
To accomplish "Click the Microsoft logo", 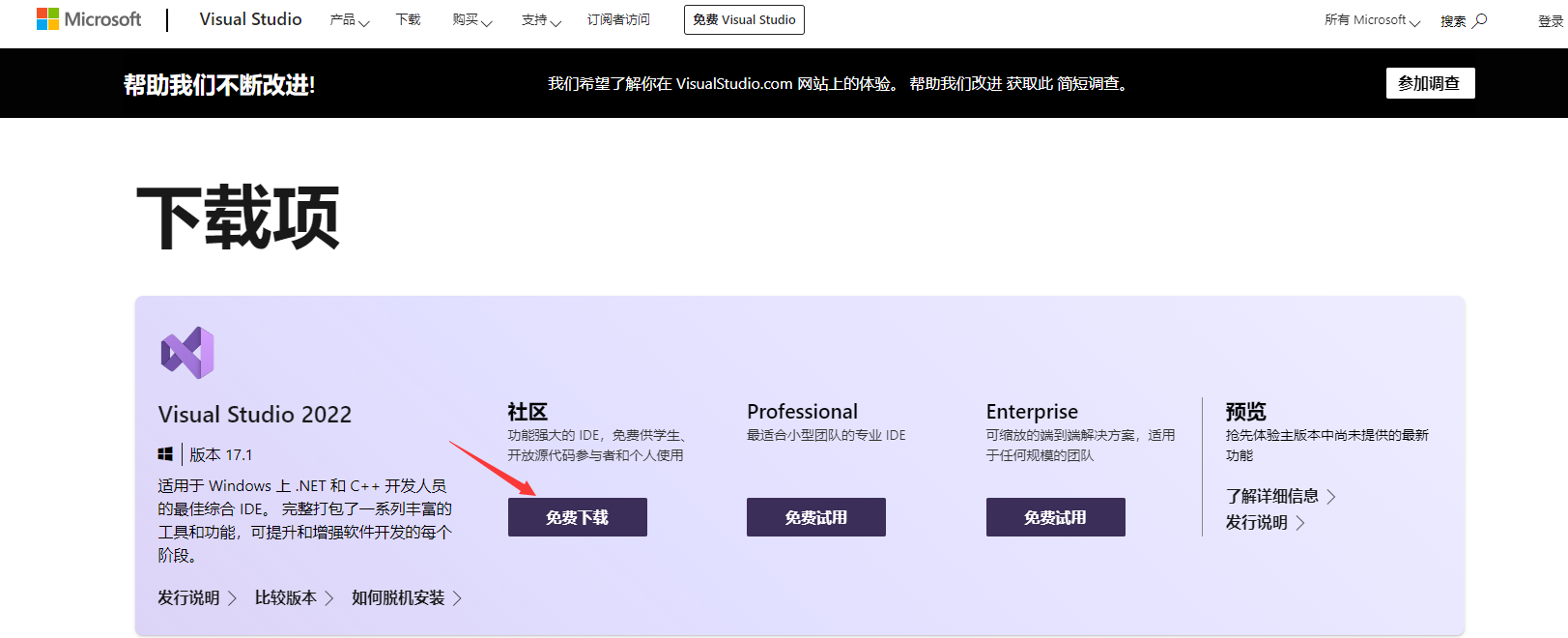I will click(x=89, y=19).
